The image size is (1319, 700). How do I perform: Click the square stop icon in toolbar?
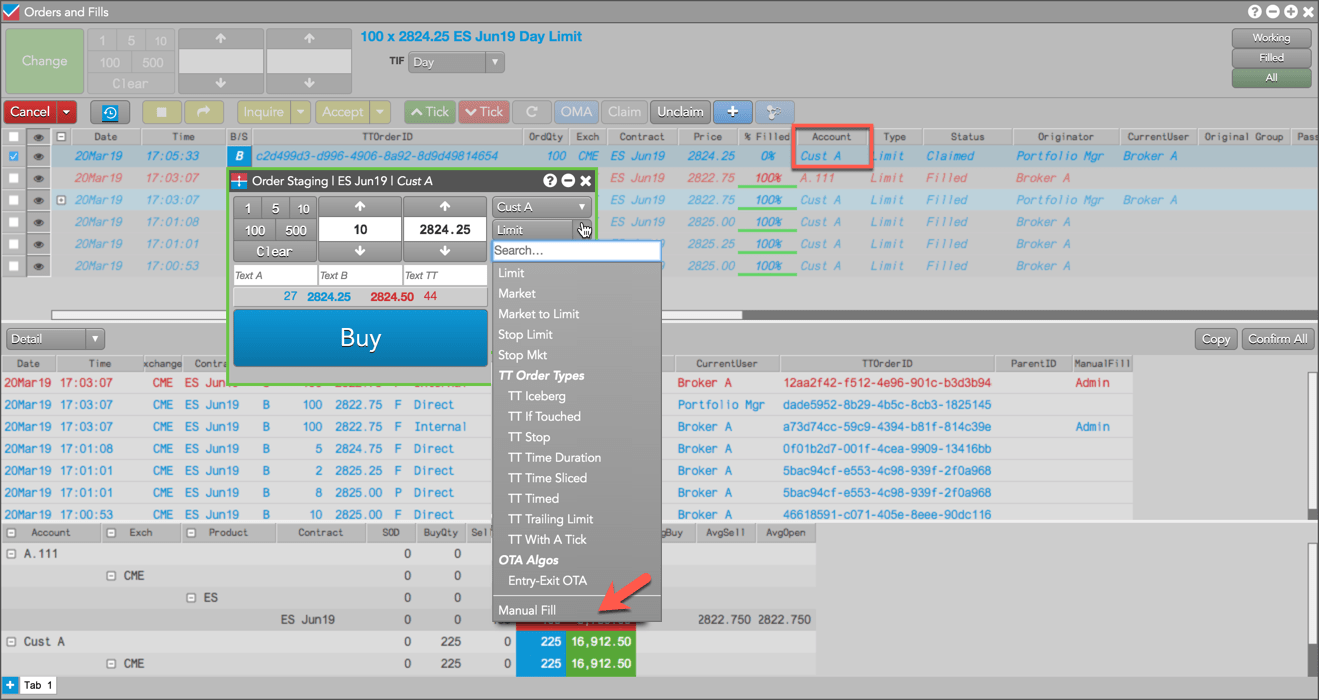(x=162, y=112)
